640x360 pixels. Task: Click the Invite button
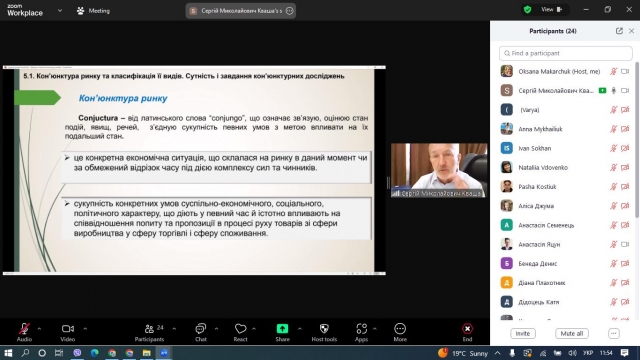[522, 333]
